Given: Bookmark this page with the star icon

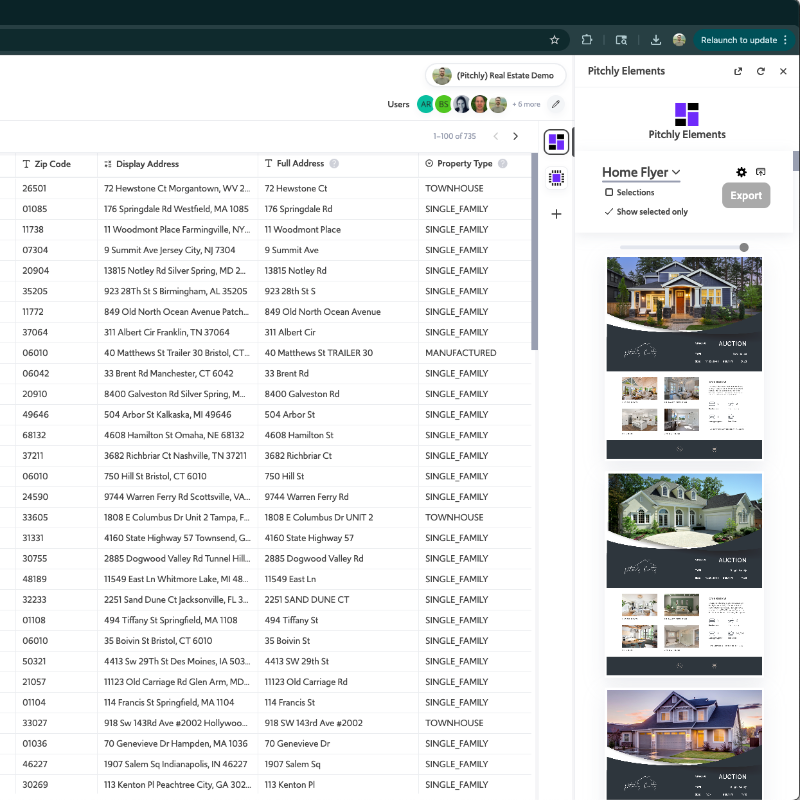Looking at the screenshot, I should click(x=554, y=40).
